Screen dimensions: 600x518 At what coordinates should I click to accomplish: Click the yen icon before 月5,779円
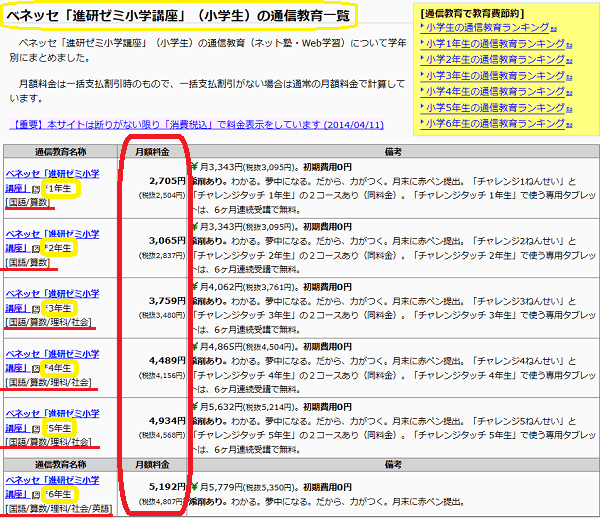(x=194, y=487)
